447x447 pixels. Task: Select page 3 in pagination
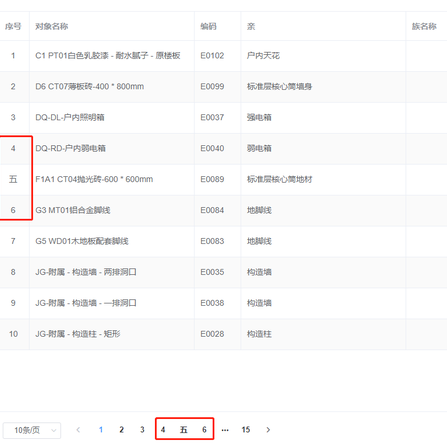142,430
